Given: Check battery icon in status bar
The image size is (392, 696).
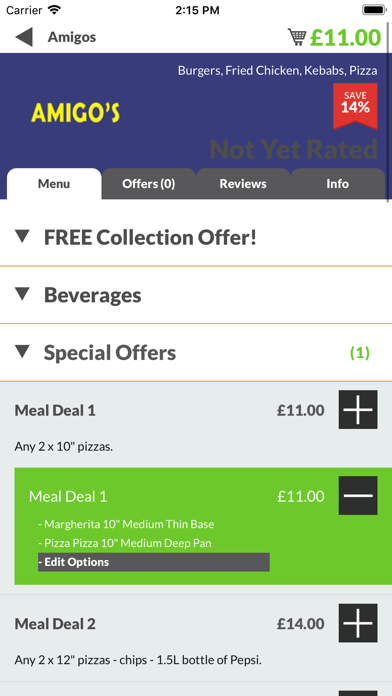Looking at the screenshot, I should (x=375, y=10).
